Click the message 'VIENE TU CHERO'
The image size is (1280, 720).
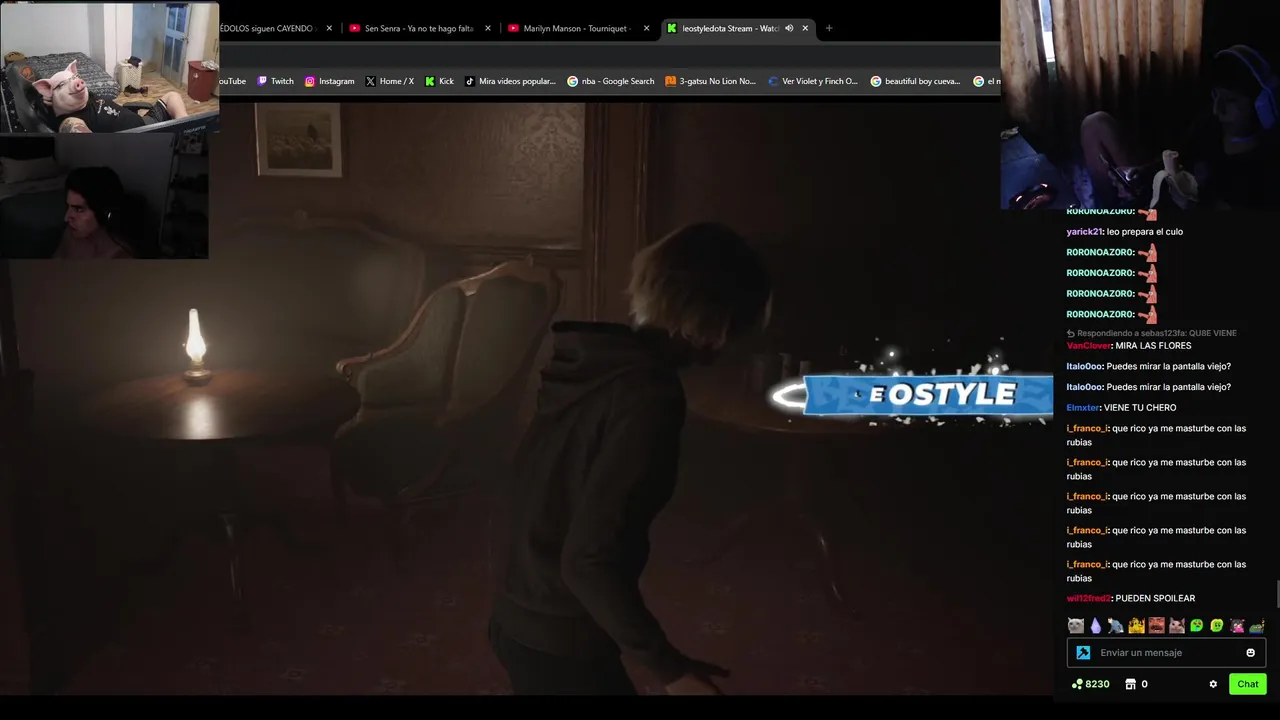click(x=1140, y=408)
